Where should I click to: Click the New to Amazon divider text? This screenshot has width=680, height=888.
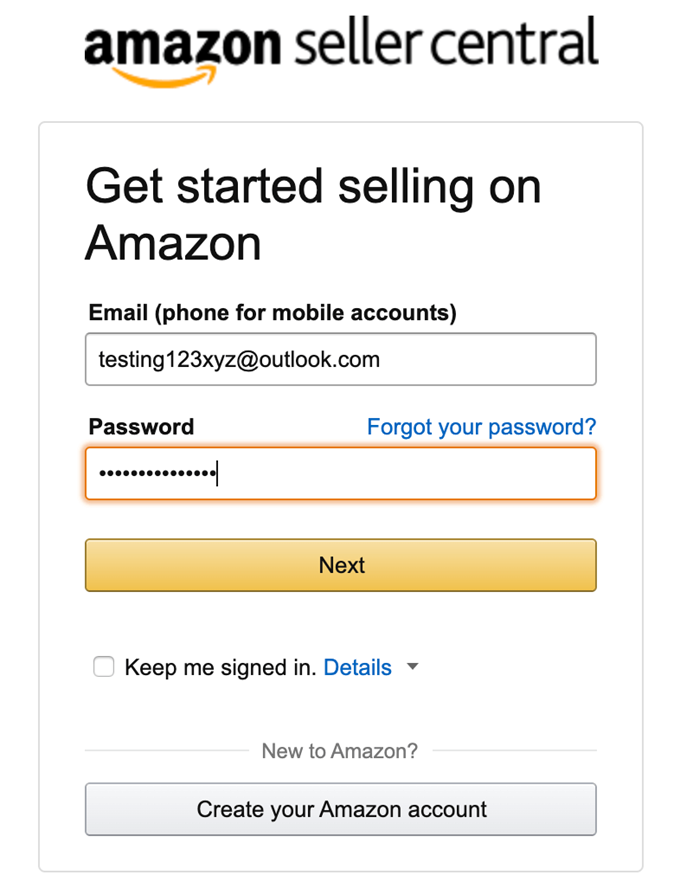[x=340, y=751]
